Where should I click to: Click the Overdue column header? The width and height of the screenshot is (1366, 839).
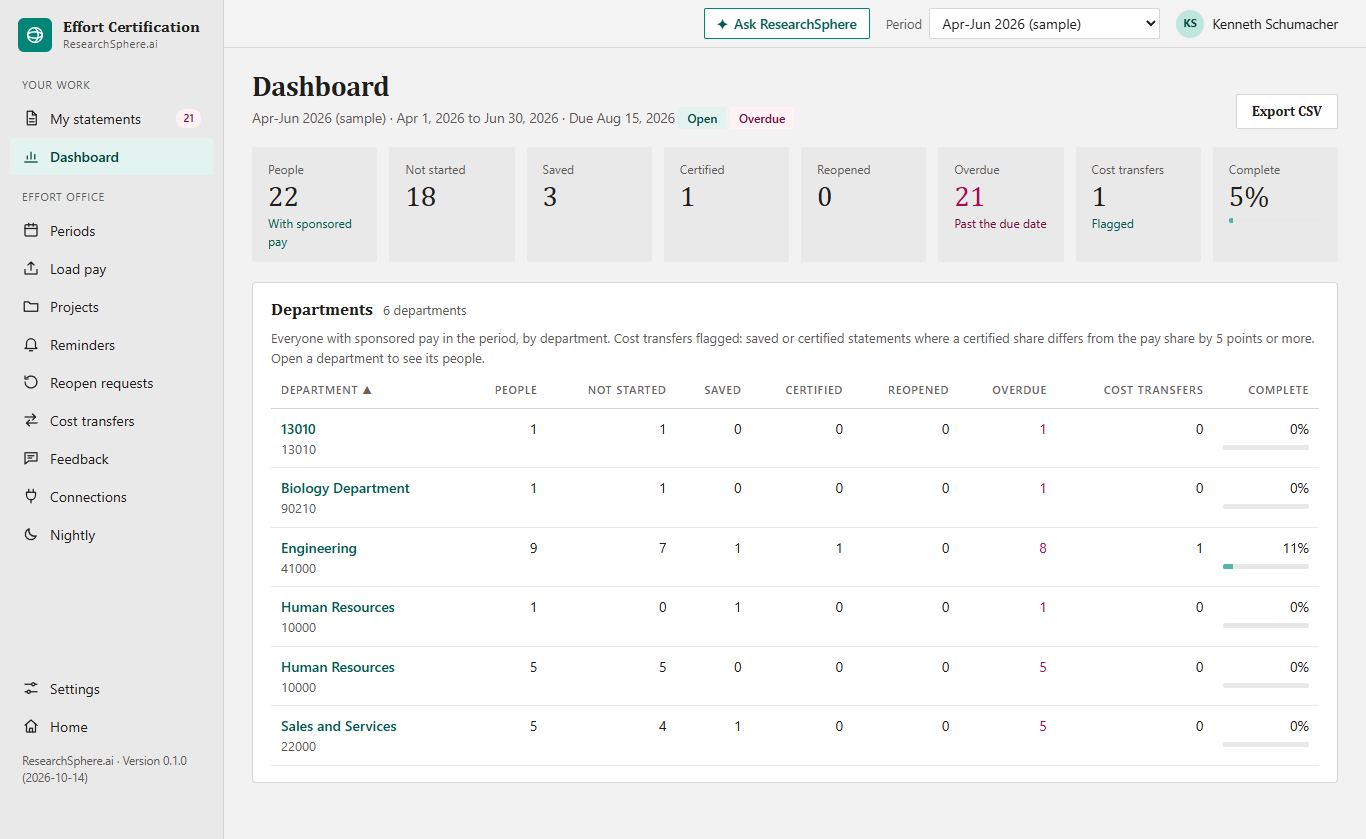(1019, 390)
